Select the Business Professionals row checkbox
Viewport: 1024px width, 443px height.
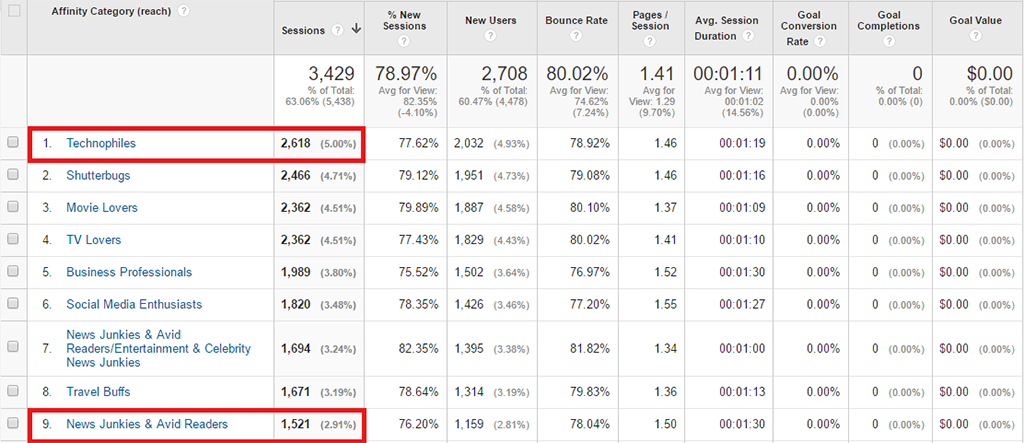coord(14,272)
